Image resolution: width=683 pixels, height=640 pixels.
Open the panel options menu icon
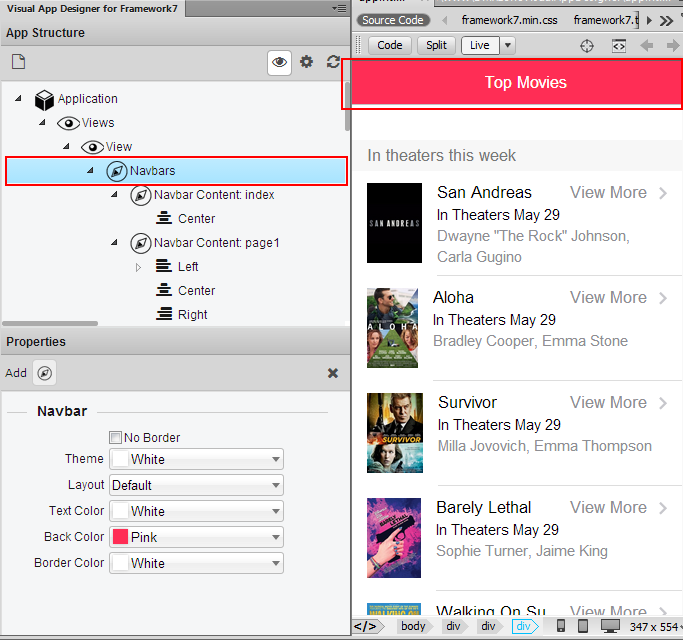pos(339,8)
